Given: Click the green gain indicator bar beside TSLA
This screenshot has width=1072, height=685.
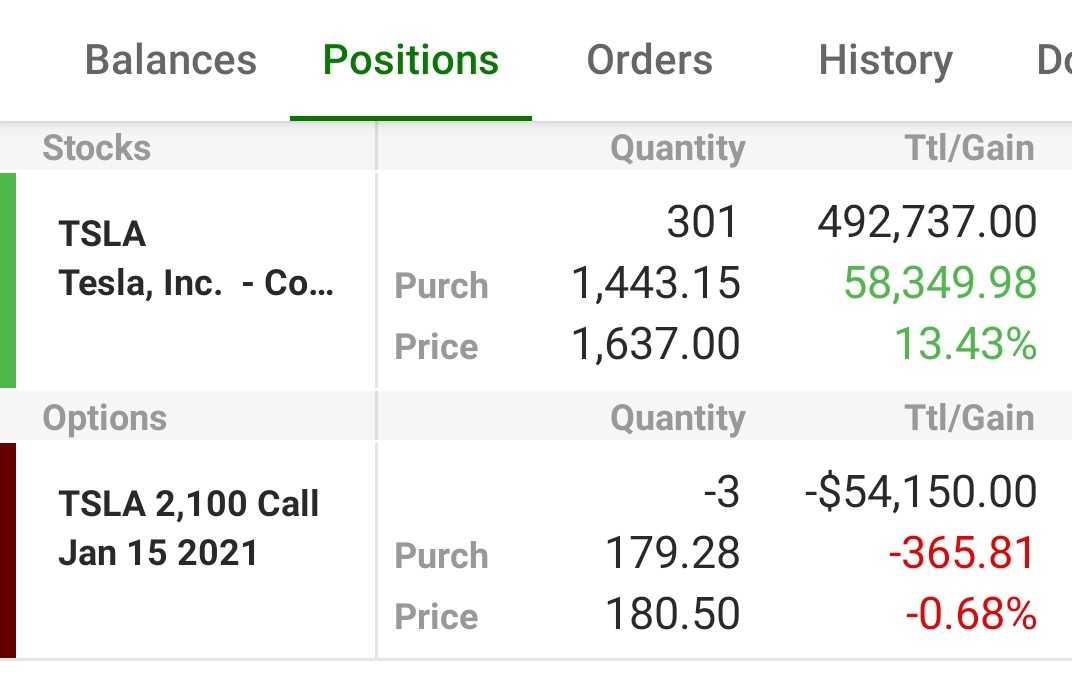Looking at the screenshot, I should tap(8, 280).
